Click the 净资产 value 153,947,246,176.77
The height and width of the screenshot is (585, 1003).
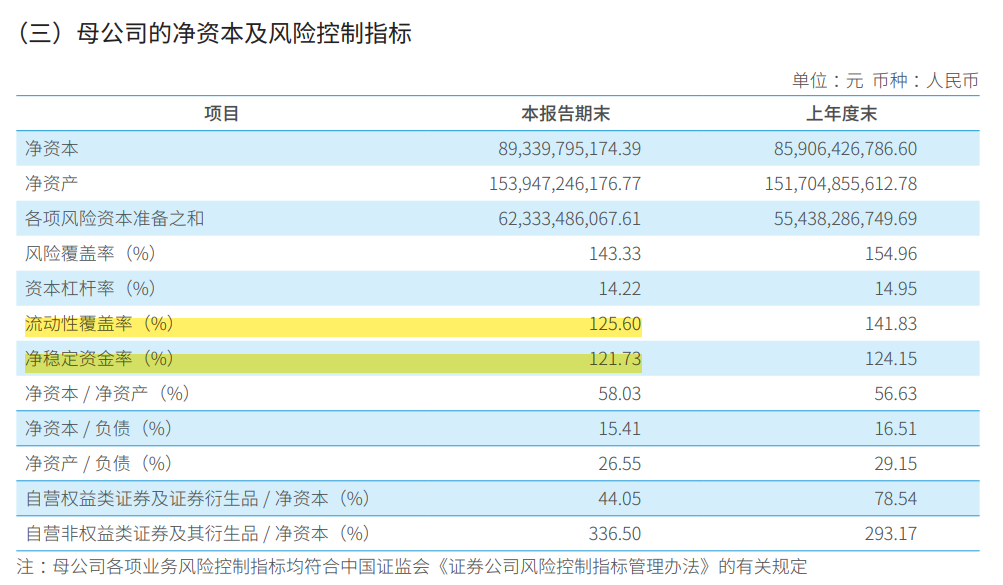pyautogui.click(x=565, y=184)
